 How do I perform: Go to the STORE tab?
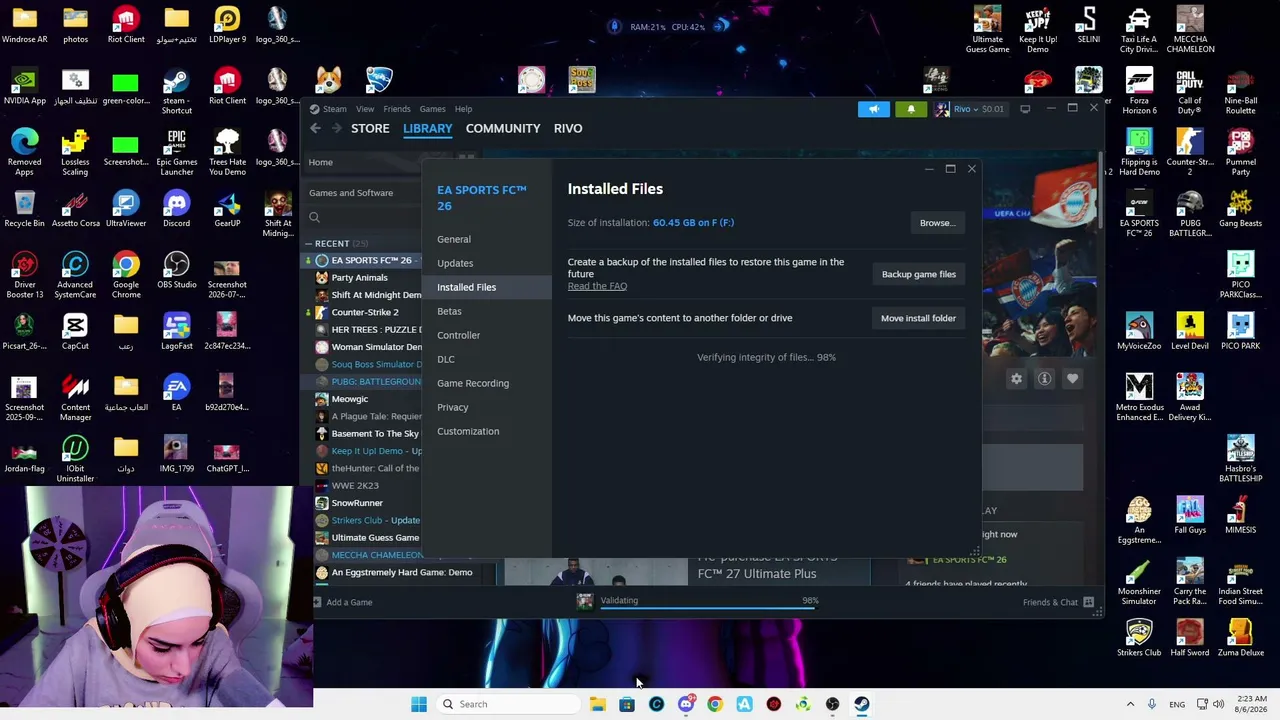point(370,128)
